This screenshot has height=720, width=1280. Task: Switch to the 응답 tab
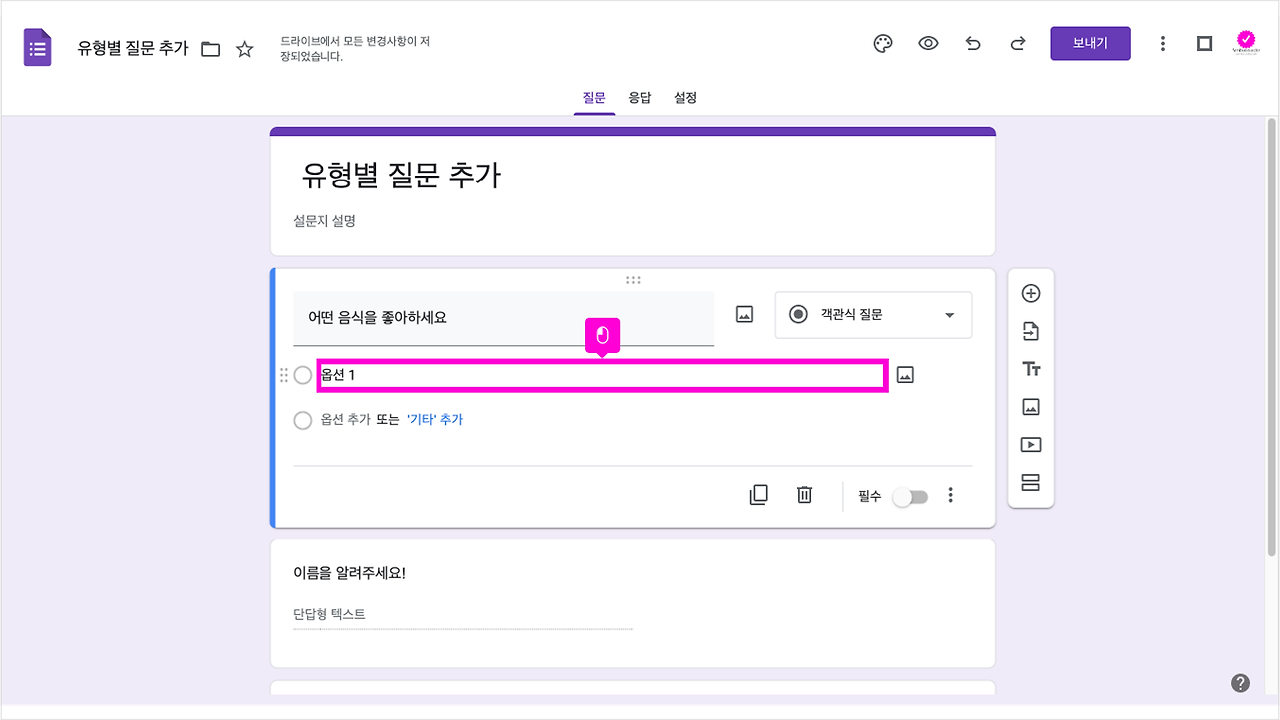pyautogui.click(x=640, y=97)
